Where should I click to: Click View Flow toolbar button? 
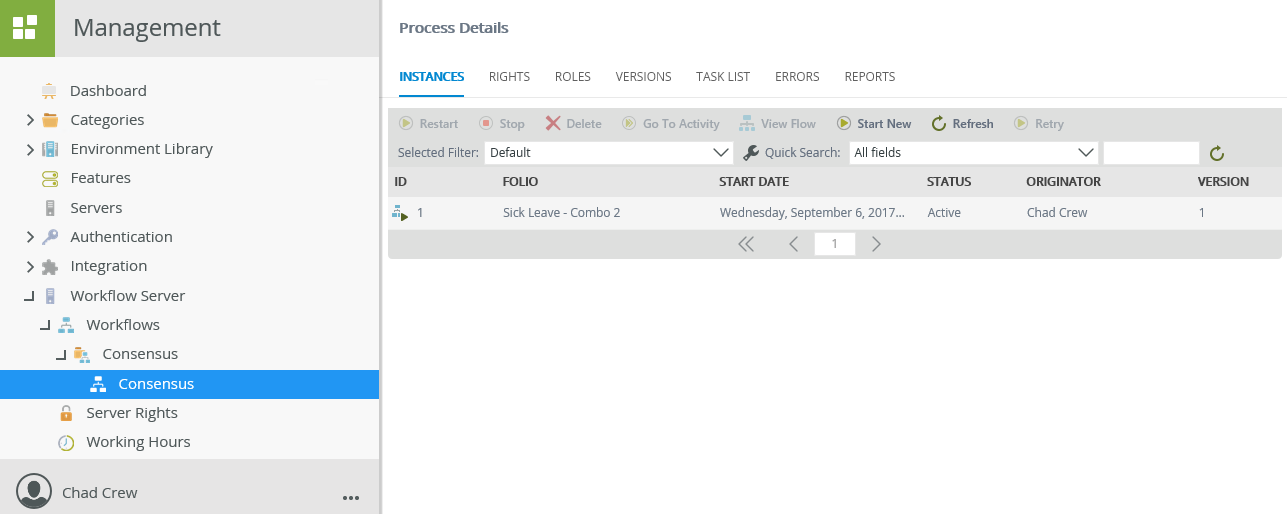pos(777,124)
